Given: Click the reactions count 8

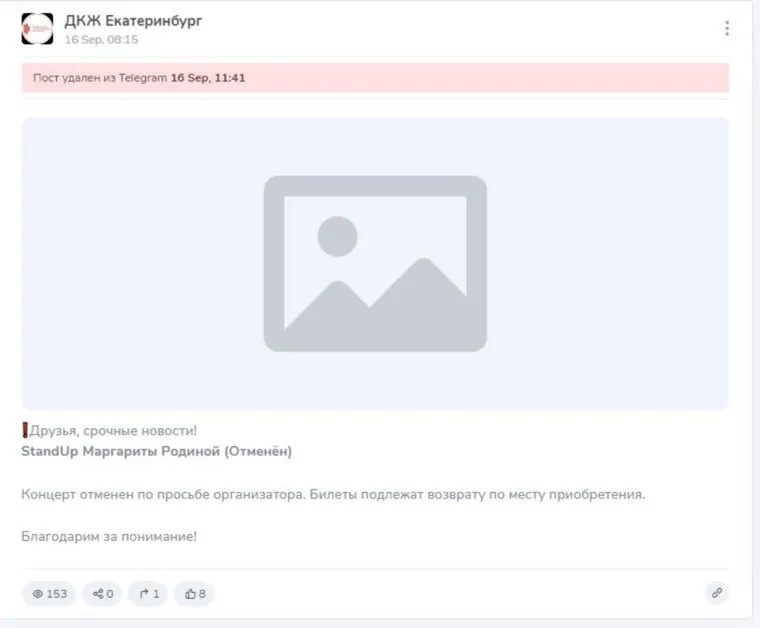Looking at the screenshot, I should point(202,594).
